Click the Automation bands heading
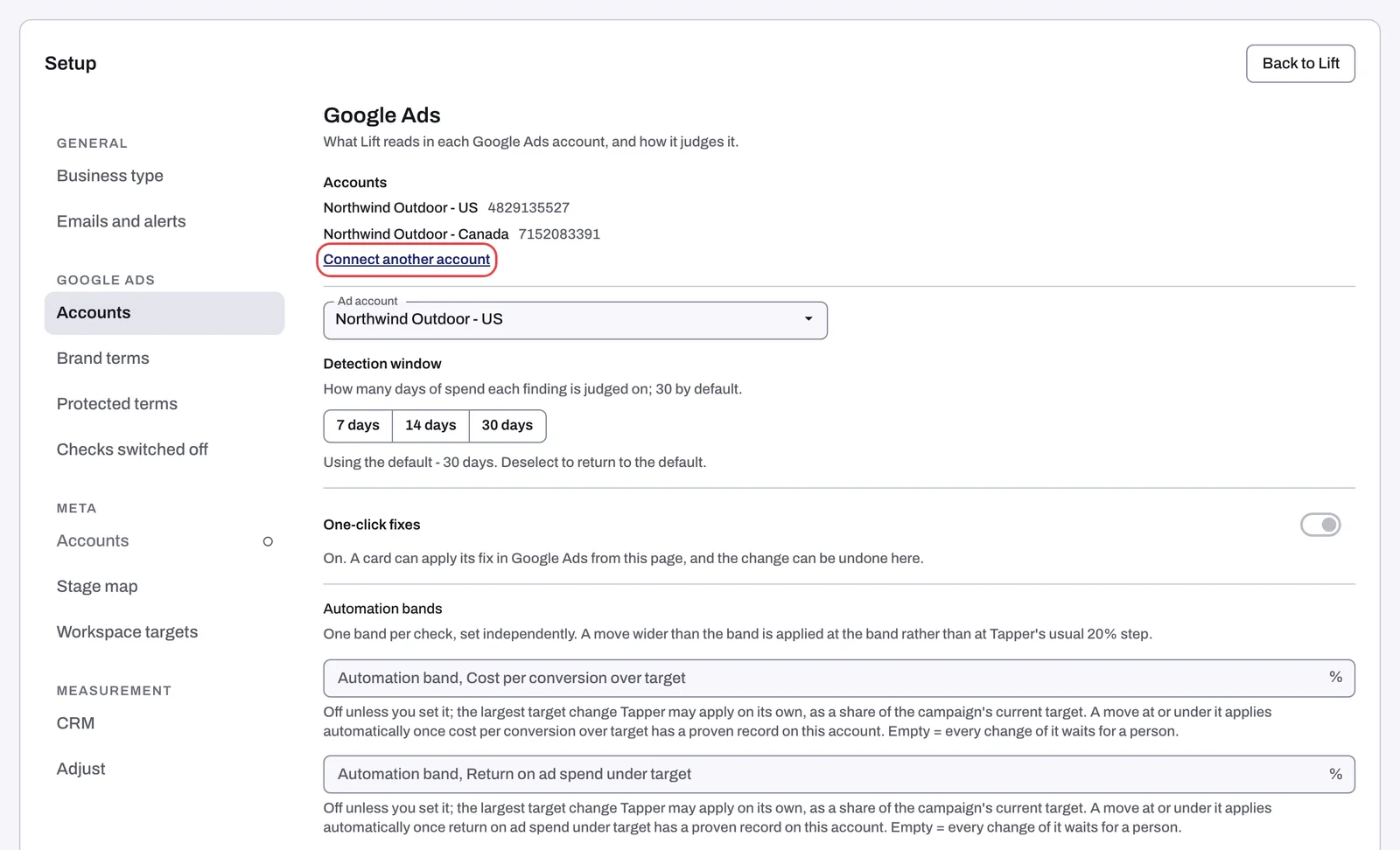This screenshot has height=850, width=1400. click(382, 609)
